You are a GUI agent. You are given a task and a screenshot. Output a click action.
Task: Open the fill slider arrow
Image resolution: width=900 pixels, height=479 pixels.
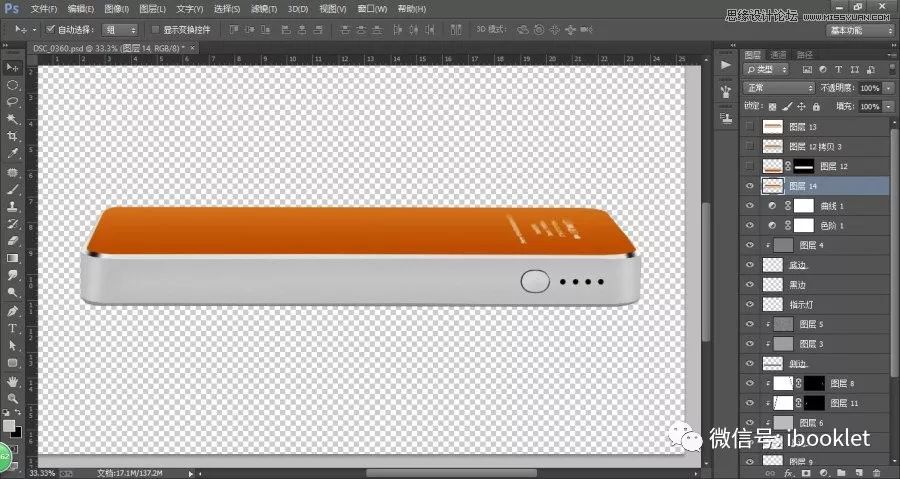click(x=886, y=107)
